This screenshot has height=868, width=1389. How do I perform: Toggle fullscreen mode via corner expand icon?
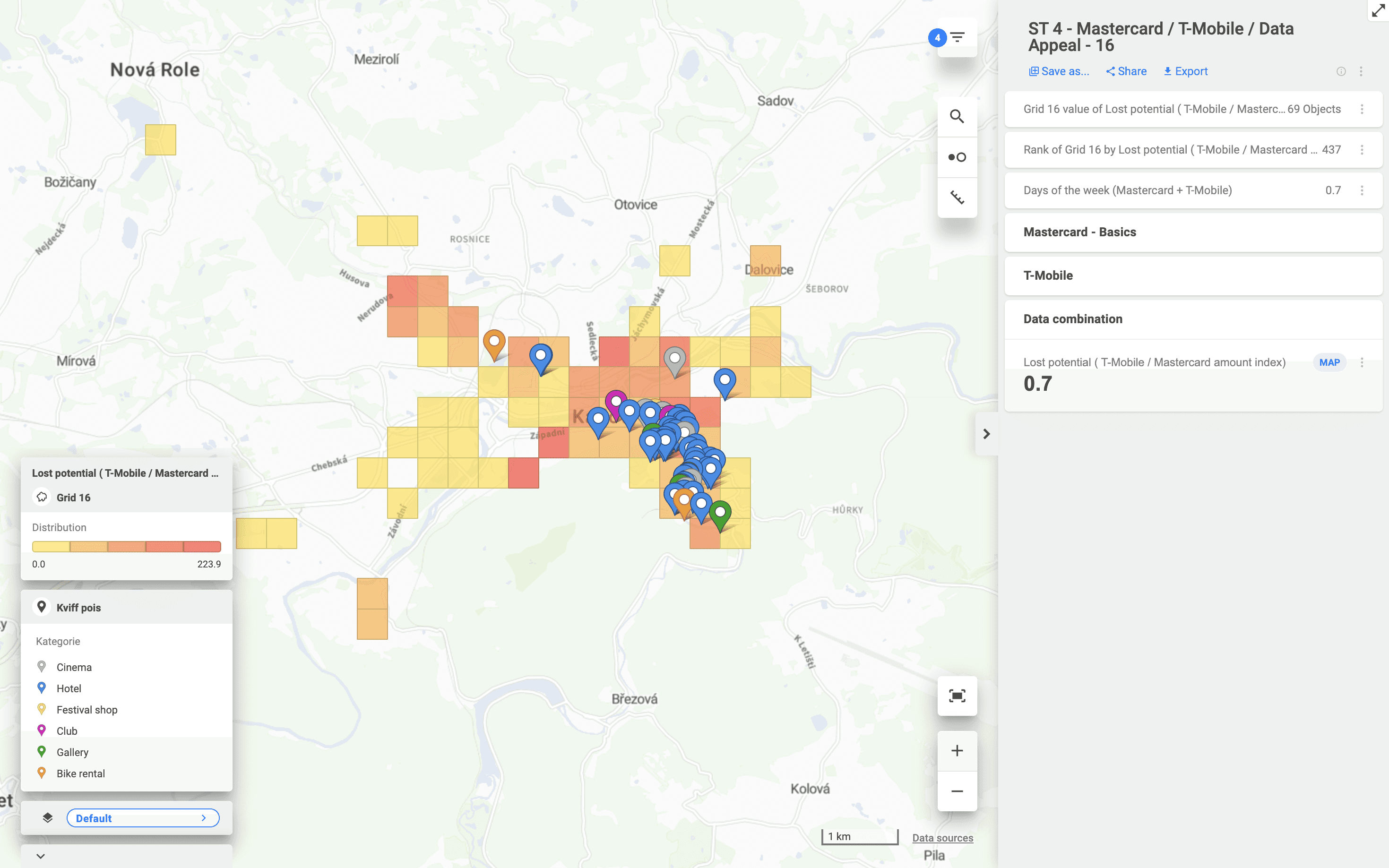pyautogui.click(x=1379, y=10)
